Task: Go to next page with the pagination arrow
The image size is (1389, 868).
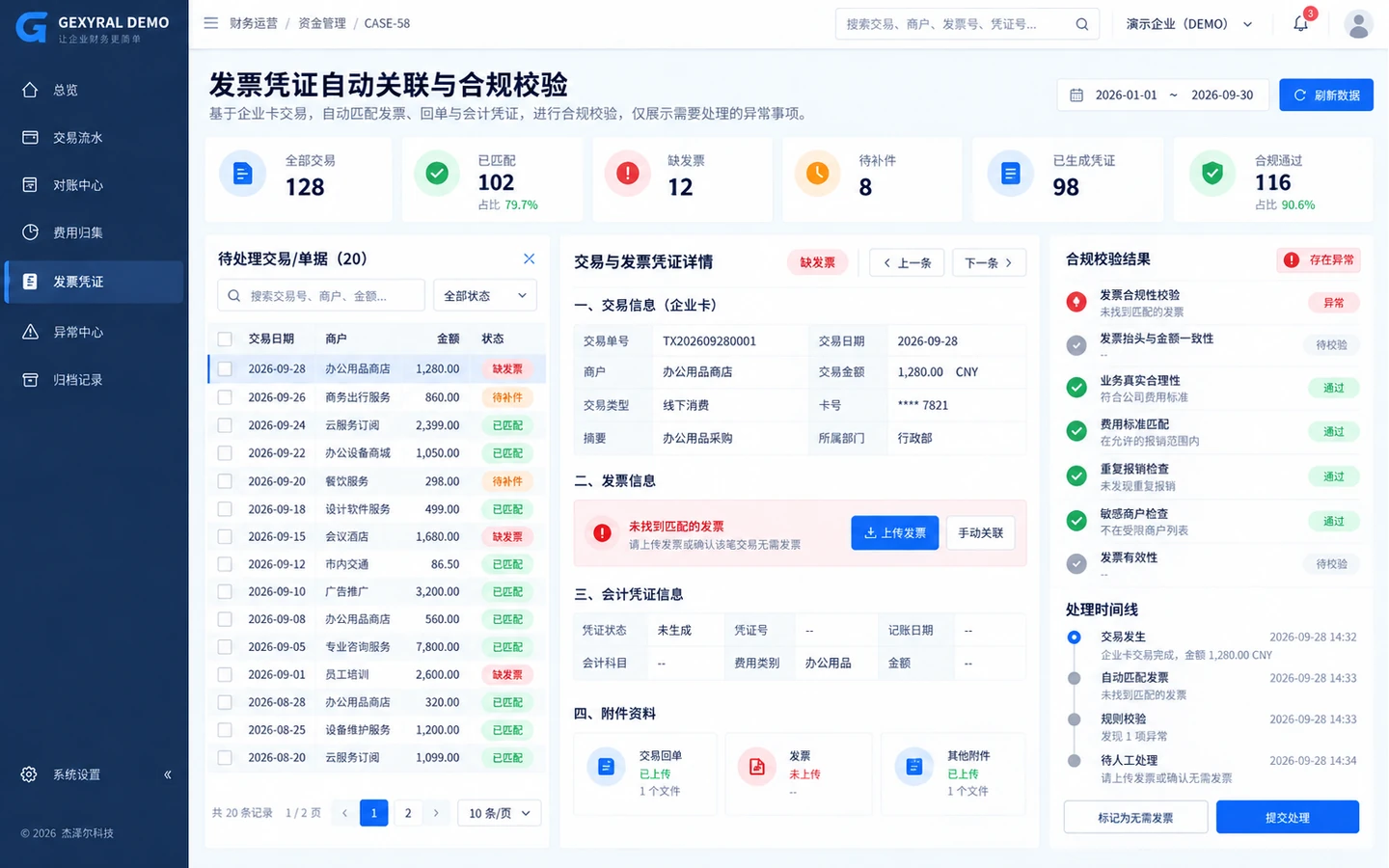Action: 436,813
